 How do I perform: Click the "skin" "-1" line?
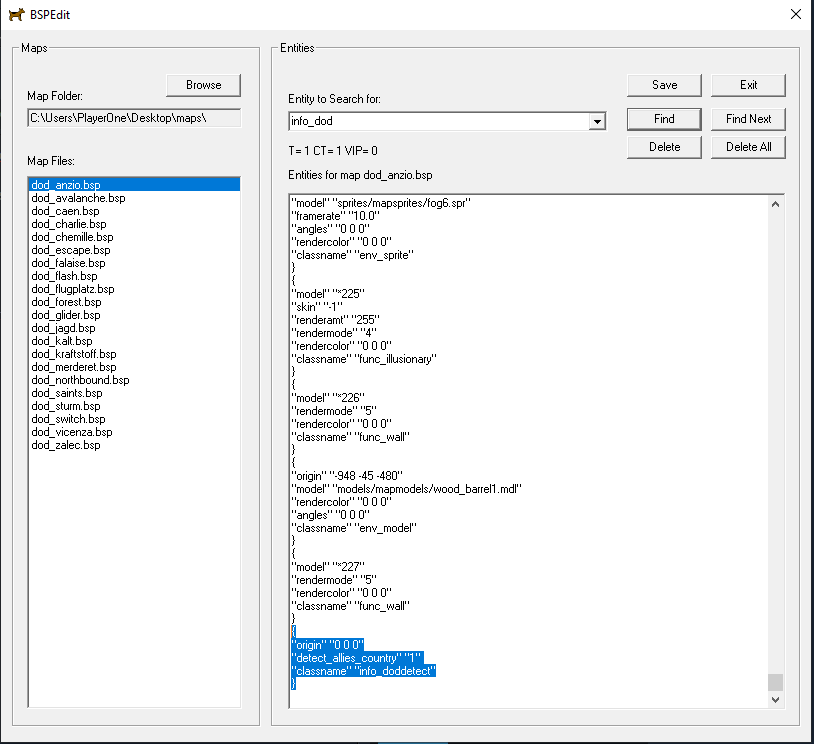click(317, 307)
